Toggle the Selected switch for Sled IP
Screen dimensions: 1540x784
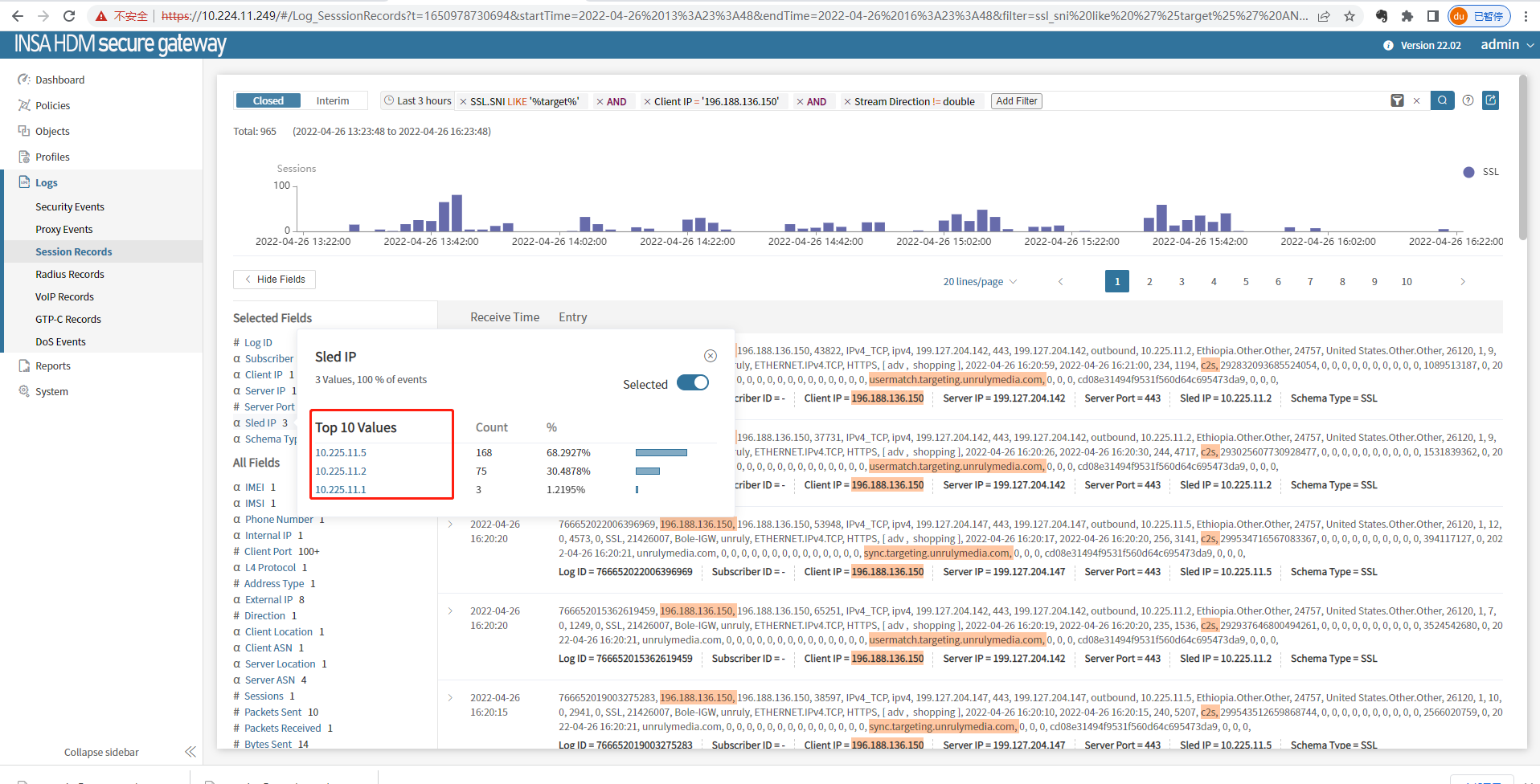click(692, 383)
